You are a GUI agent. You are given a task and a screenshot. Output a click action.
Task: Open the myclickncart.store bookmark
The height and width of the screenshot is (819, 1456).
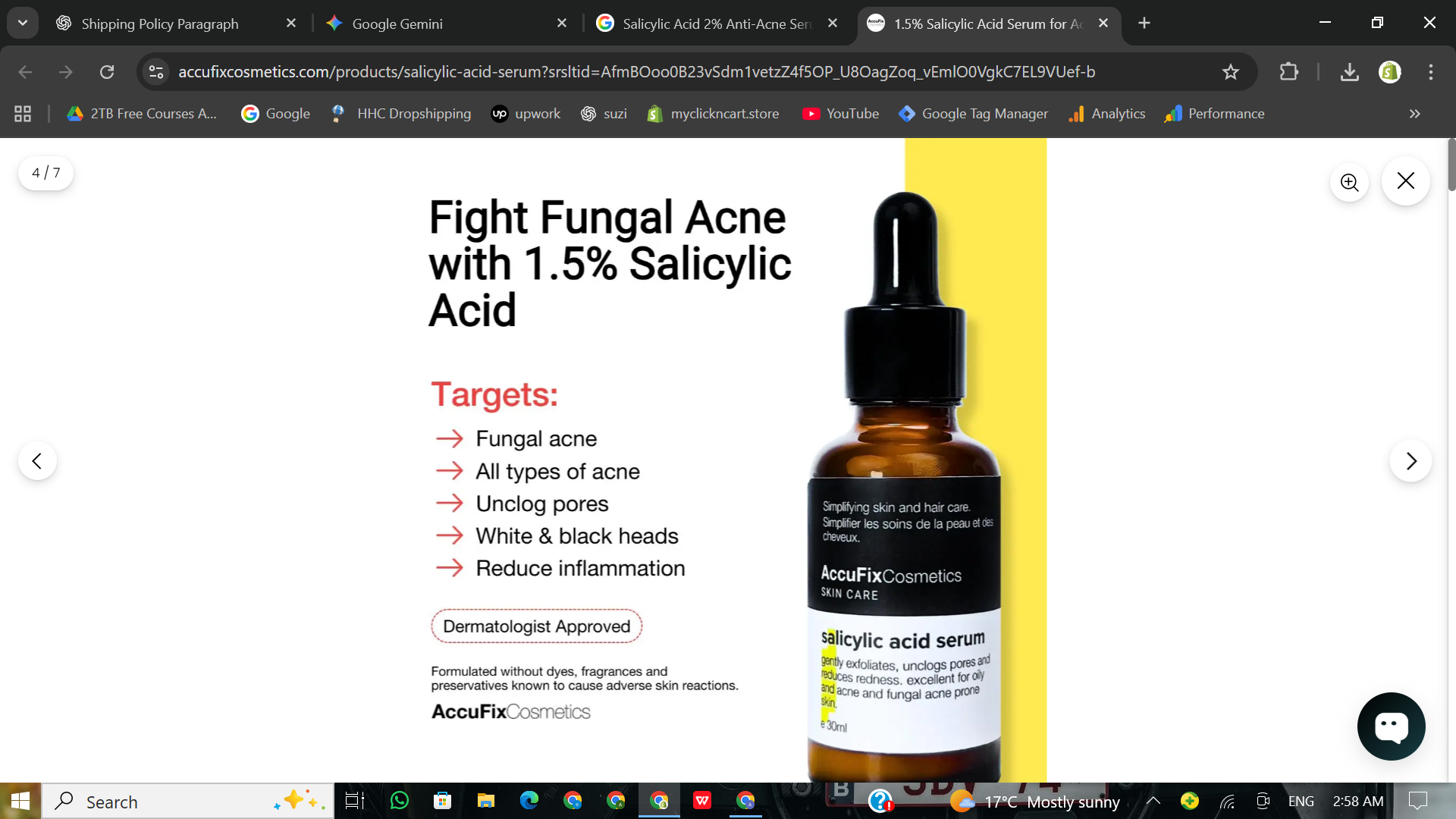(712, 113)
